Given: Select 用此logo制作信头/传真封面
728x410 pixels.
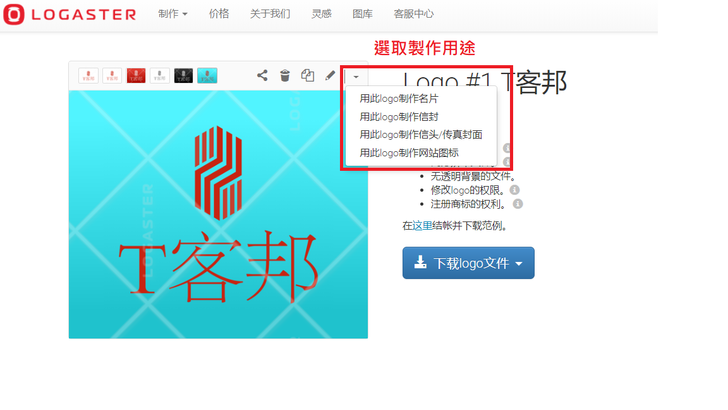Looking at the screenshot, I should click(421, 135).
